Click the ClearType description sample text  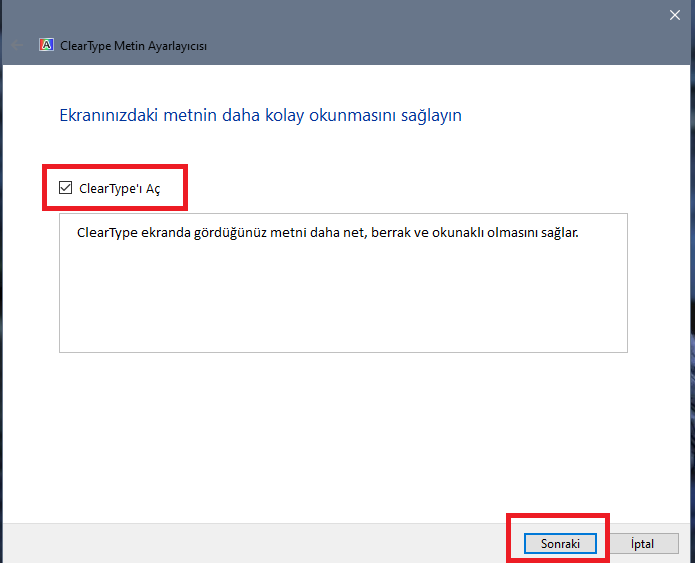pos(328,233)
